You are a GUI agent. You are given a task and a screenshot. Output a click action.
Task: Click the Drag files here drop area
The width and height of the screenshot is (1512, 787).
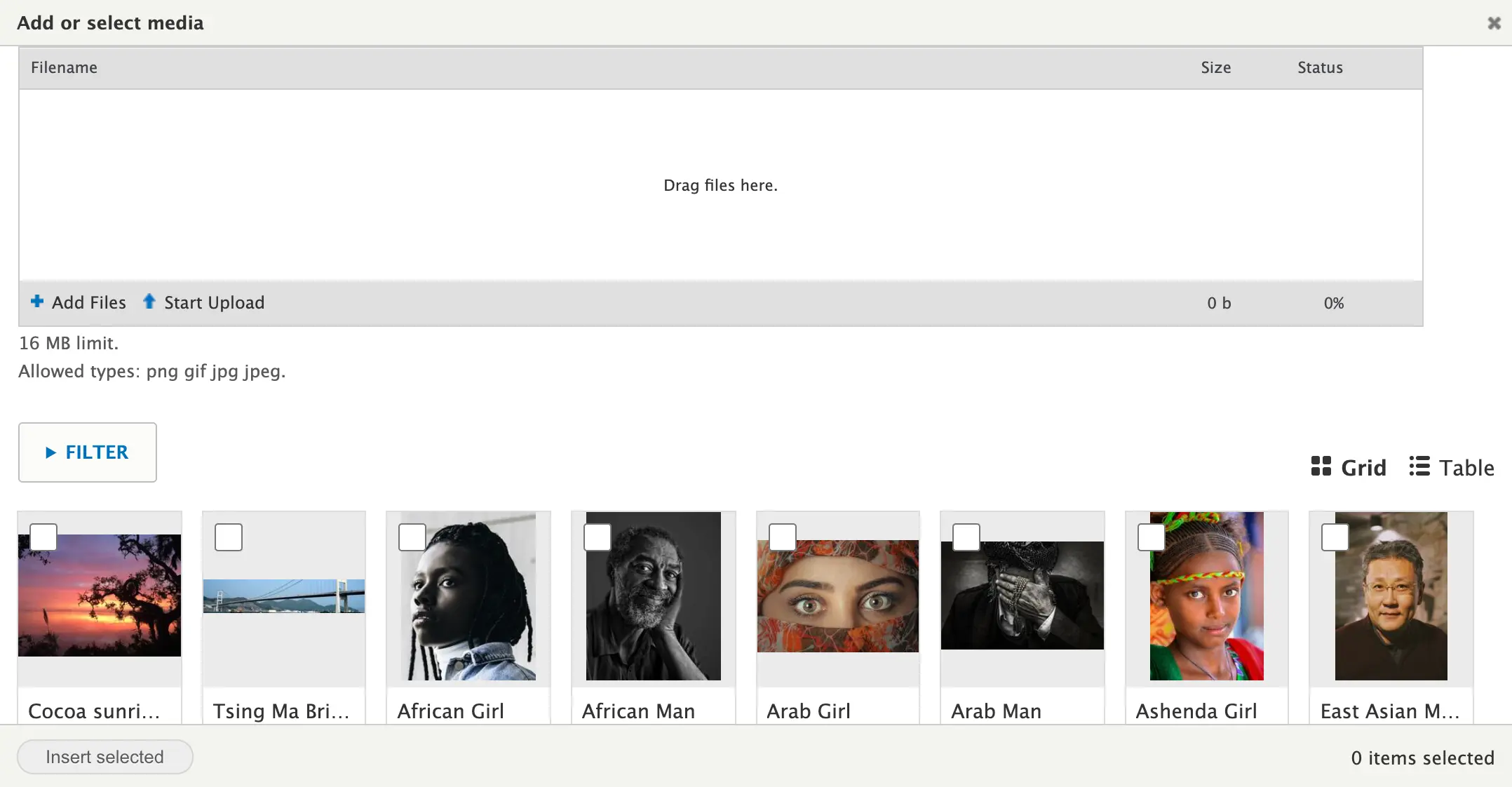coord(720,185)
